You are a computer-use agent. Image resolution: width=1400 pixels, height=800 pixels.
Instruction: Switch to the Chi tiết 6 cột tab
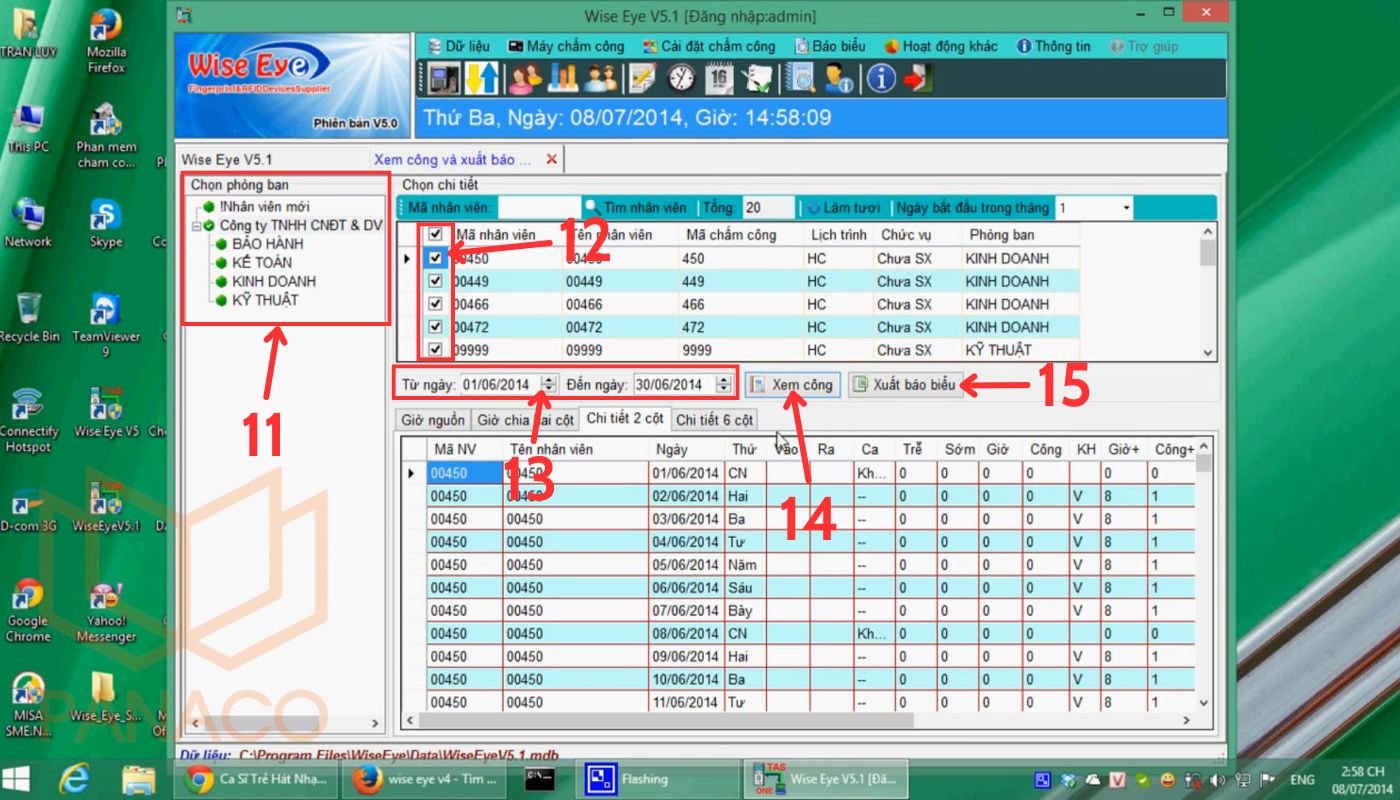point(714,420)
